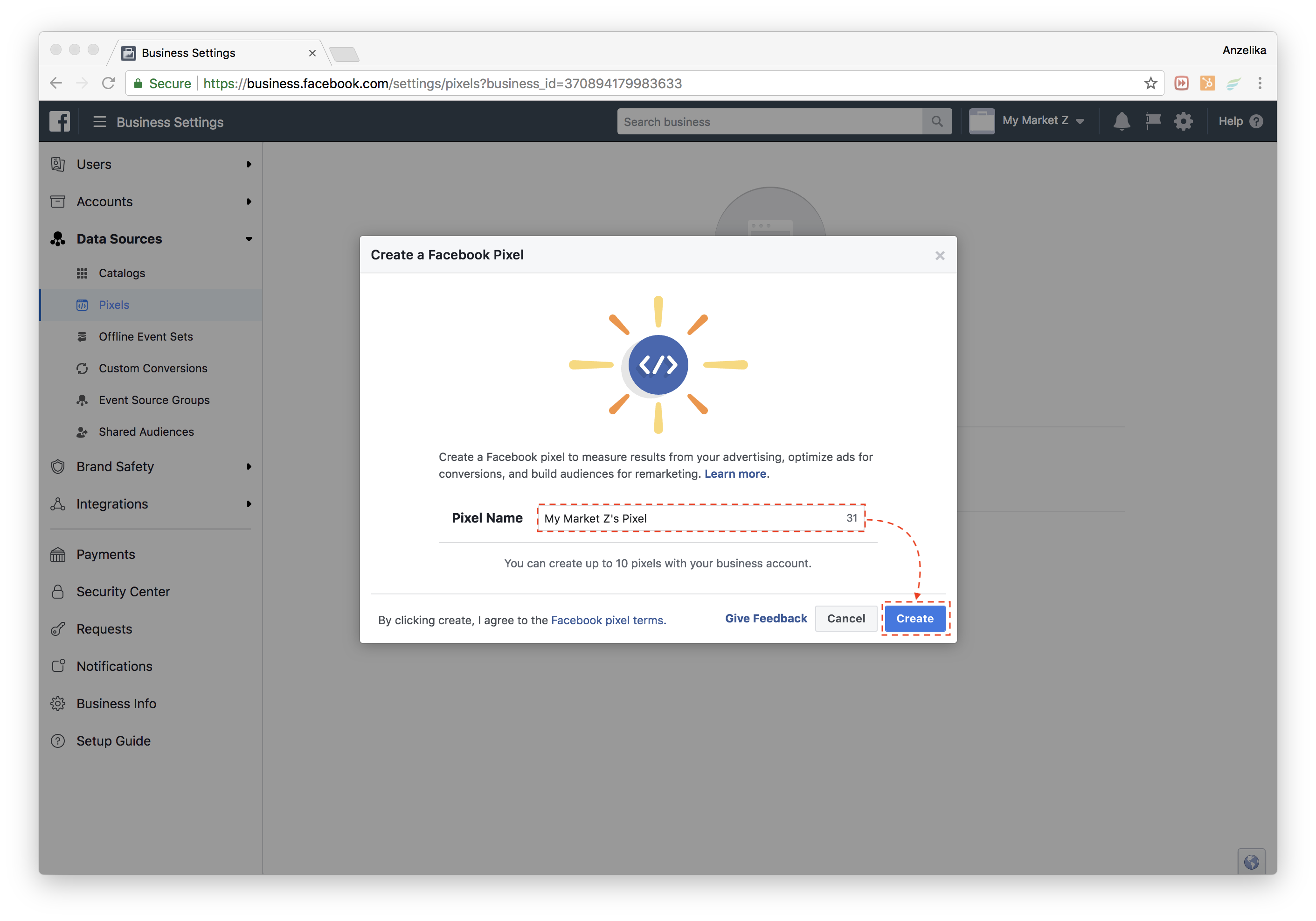This screenshot has width=1316, height=921.
Task: Open the Facebook pixel terms link
Action: point(608,620)
